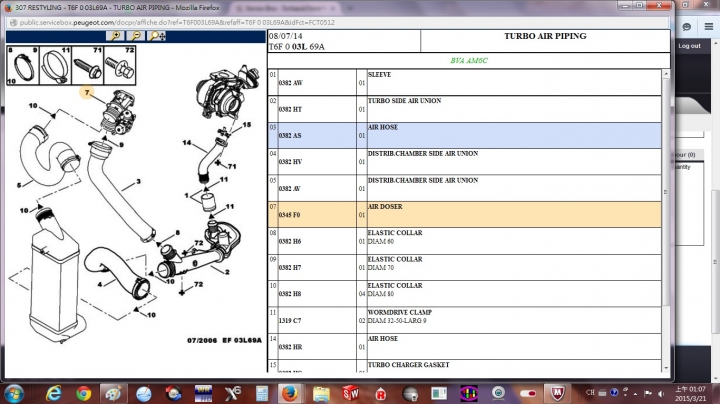Screen dimensions: 720x404
Task: Select the 0382 HV air union row
Action: (x=465, y=162)
